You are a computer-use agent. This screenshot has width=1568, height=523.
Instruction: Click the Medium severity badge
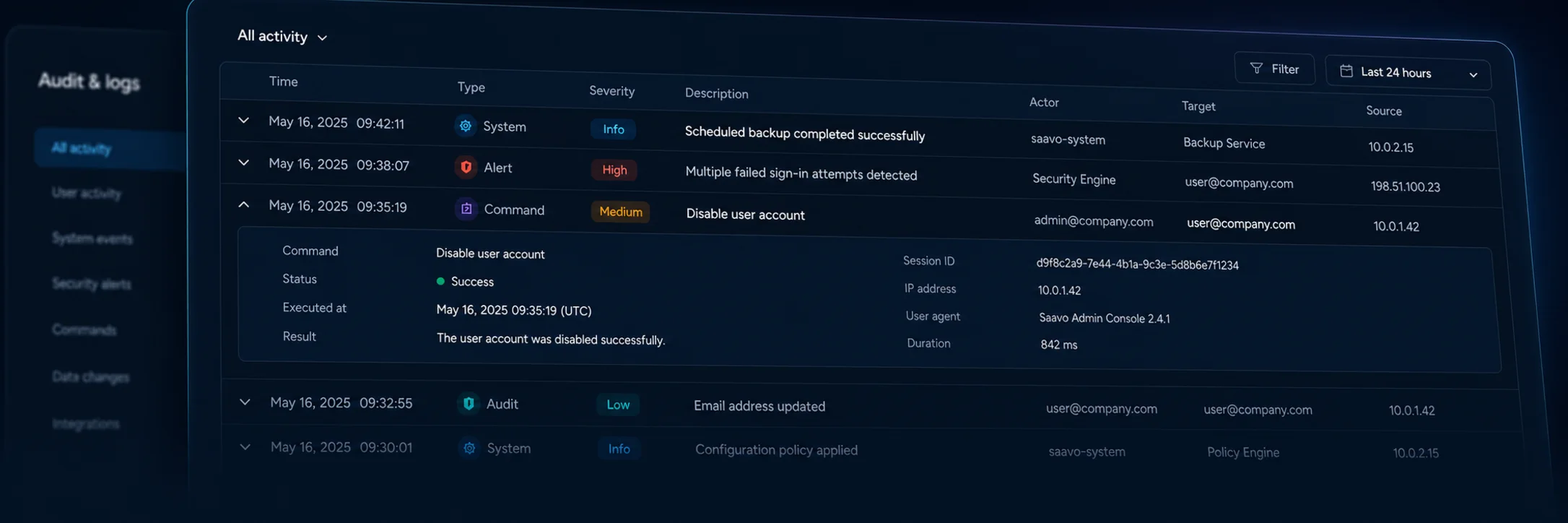[621, 212]
